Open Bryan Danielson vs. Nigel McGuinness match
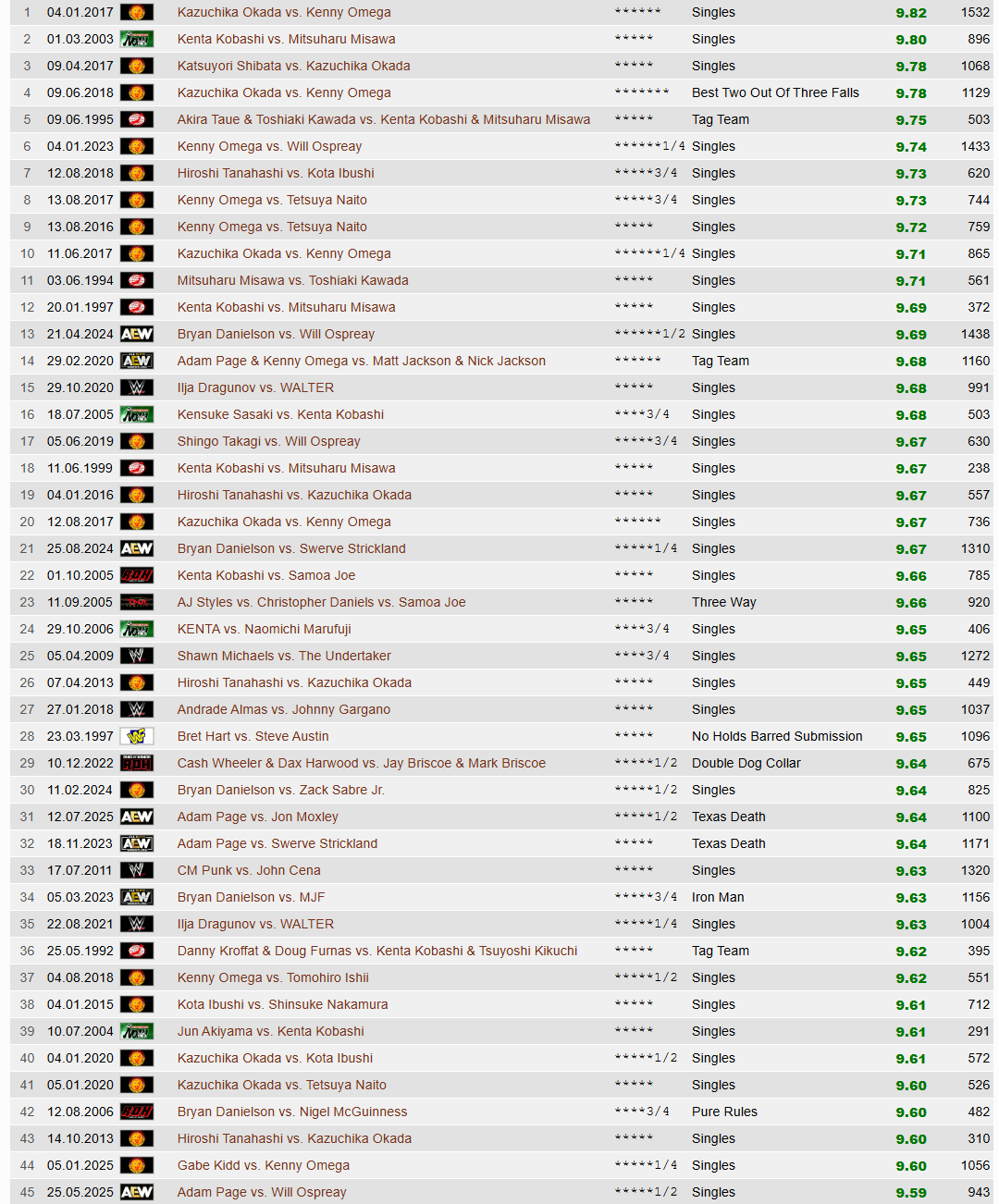The height and width of the screenshot is (1204, 999). coord(292,1112)
